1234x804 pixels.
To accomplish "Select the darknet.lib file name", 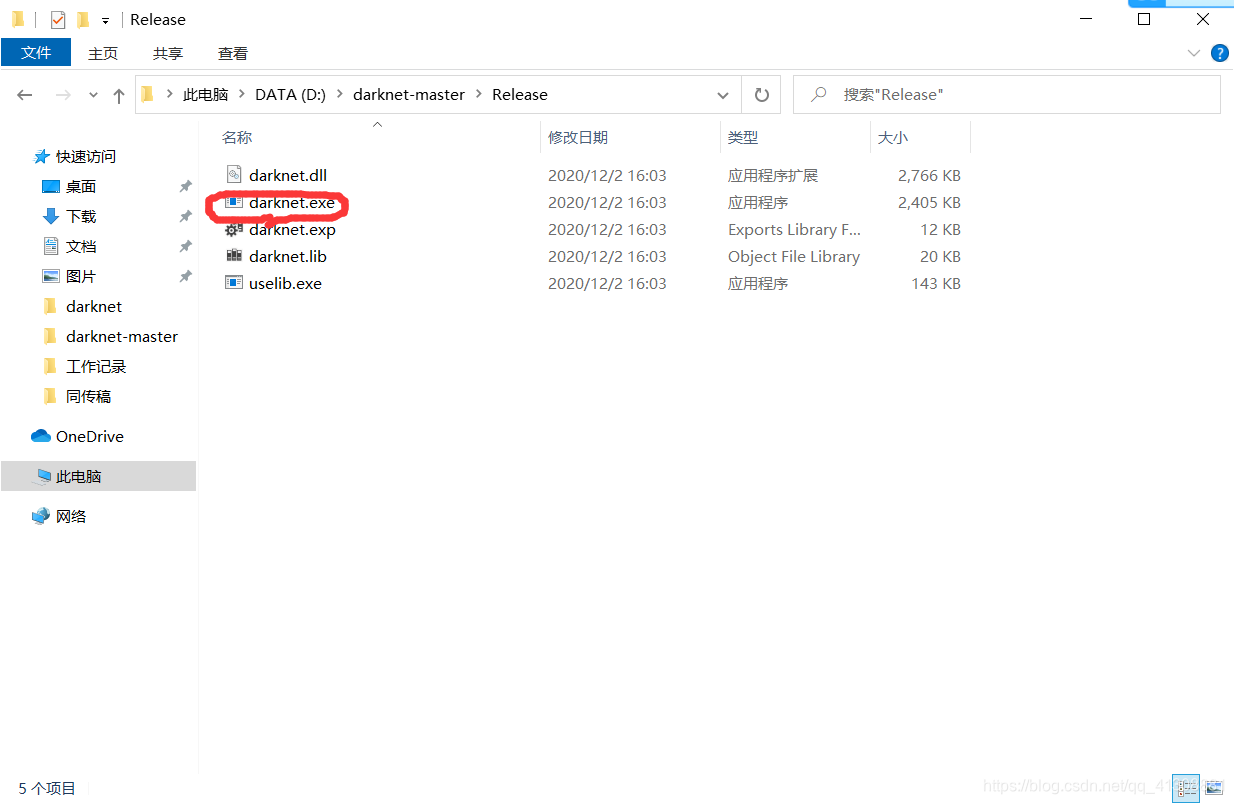I will (x=288, y=256).
